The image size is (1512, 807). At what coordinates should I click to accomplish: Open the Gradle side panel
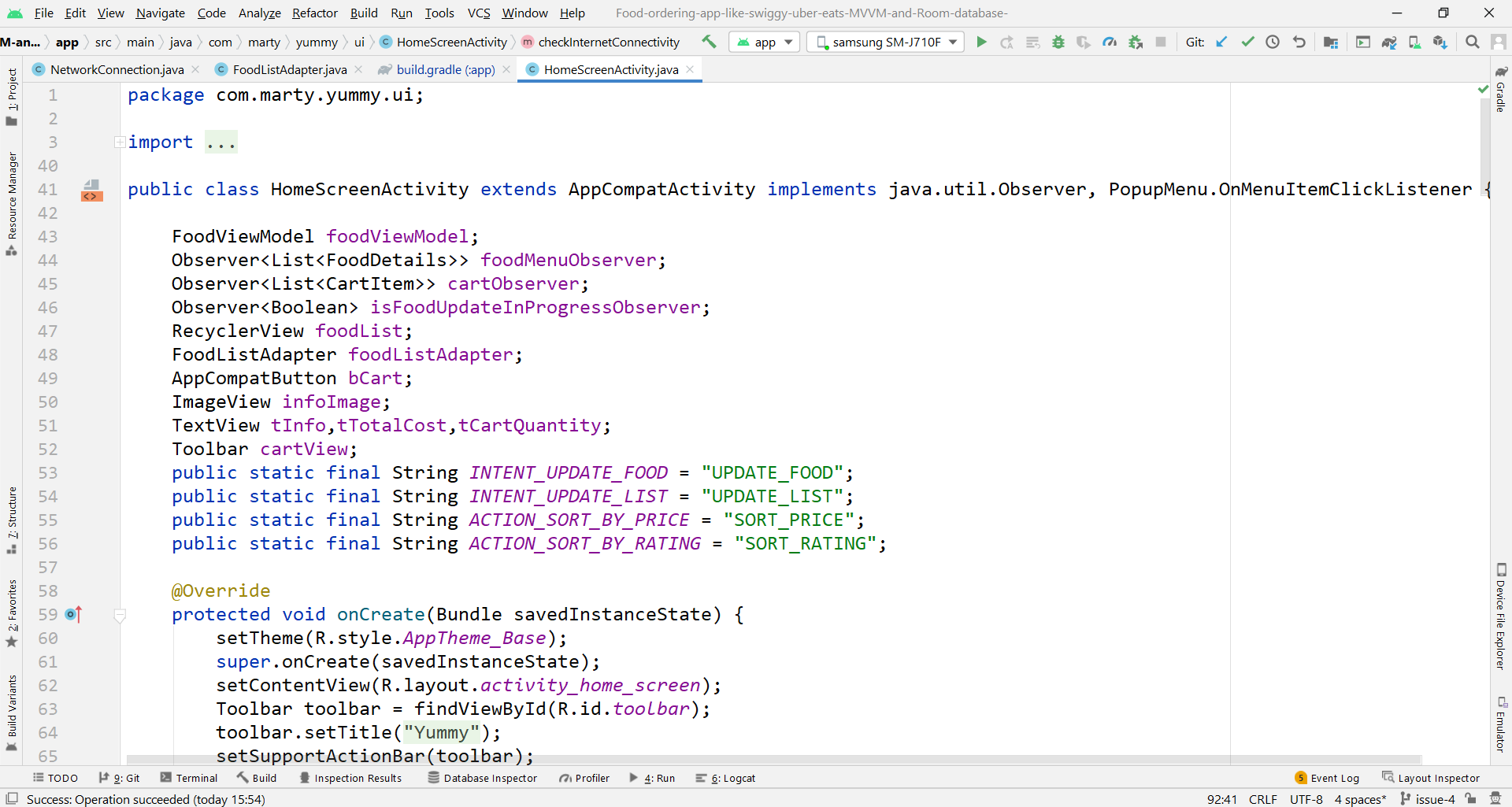[x=1501, y=88]
